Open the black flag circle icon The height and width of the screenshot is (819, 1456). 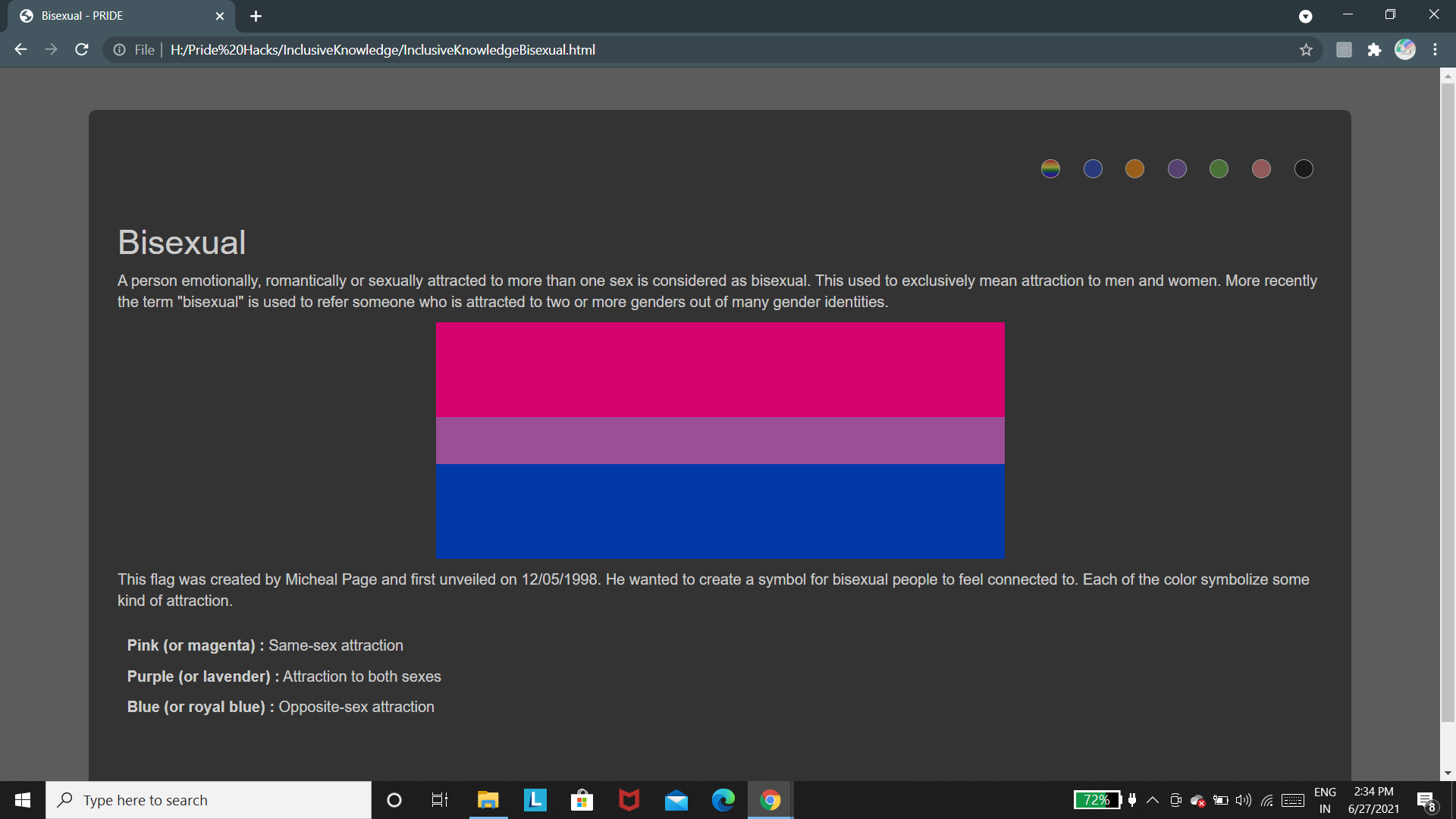1304,168
